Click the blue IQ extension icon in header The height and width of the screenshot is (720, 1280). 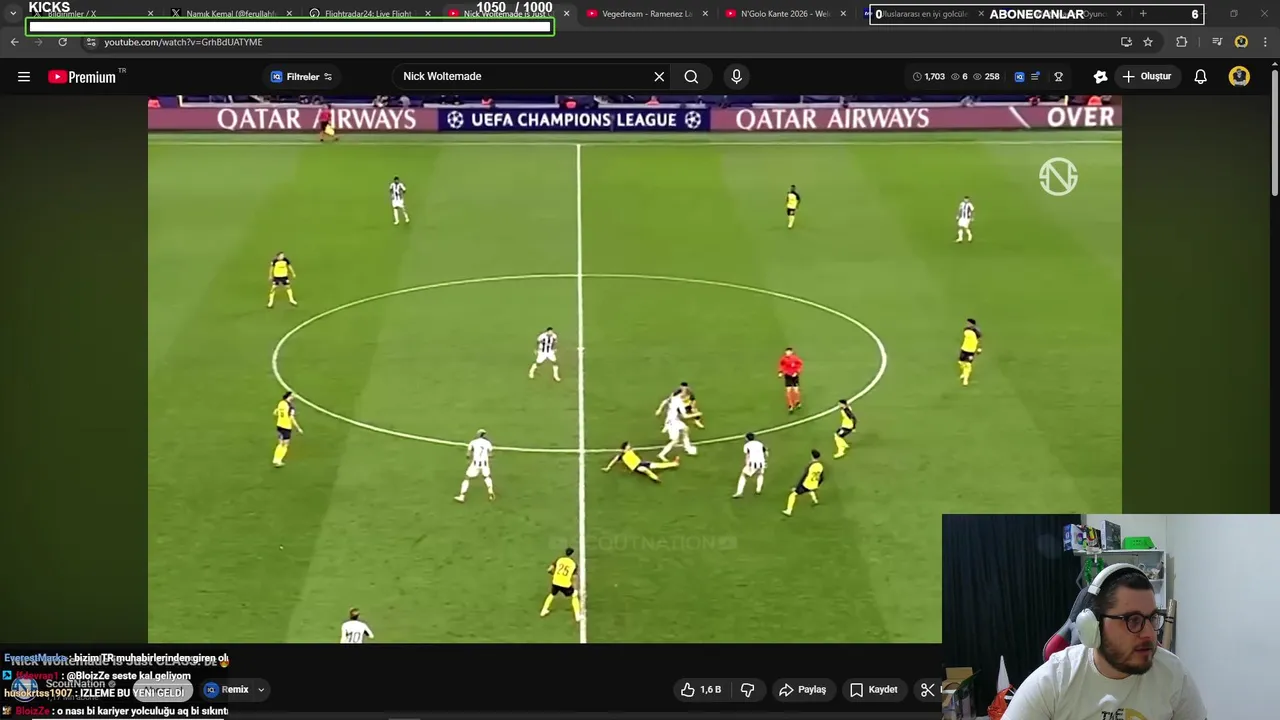[1019, 77]
